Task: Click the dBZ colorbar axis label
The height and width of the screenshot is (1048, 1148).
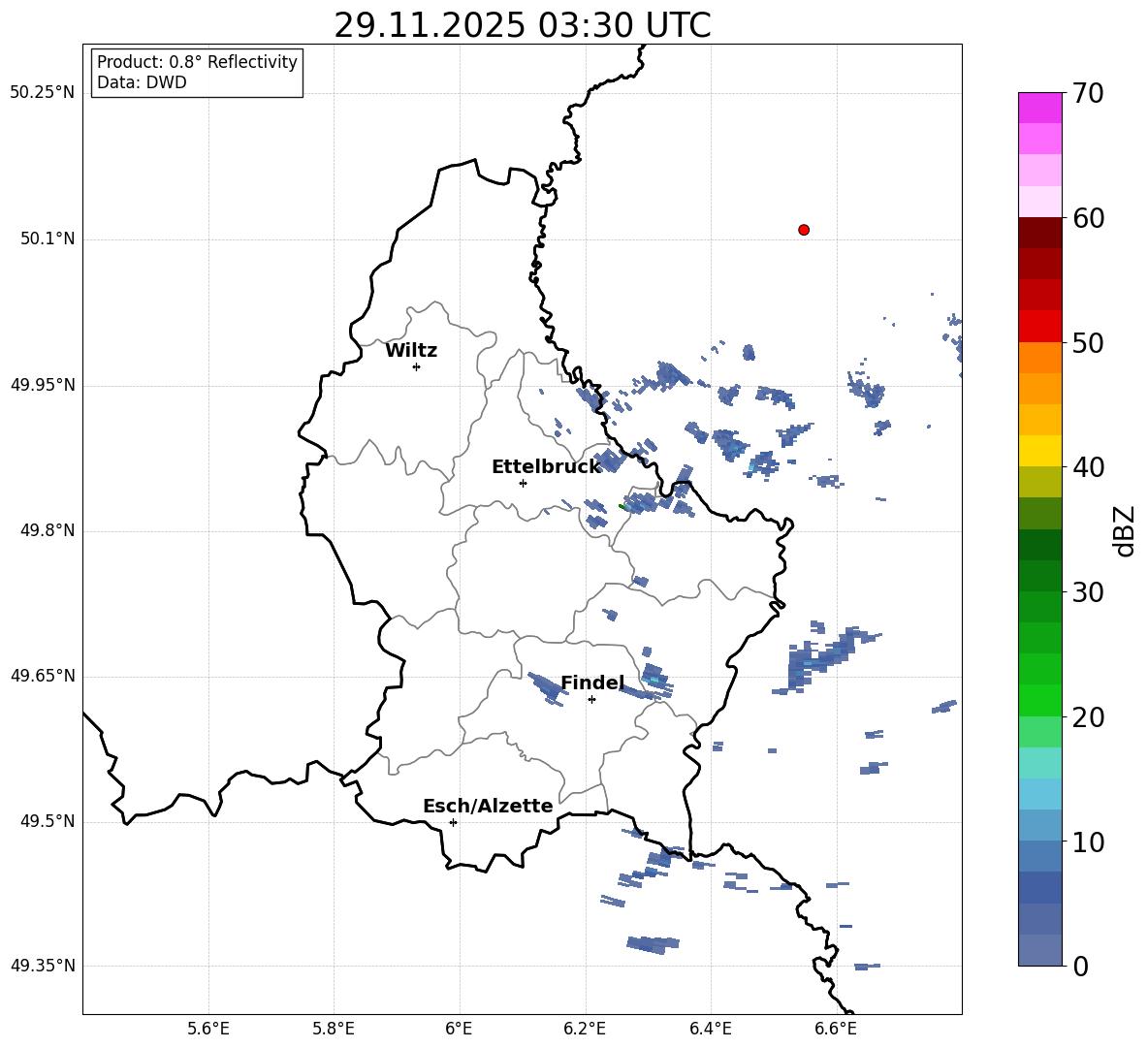Action: (1126, 530)
